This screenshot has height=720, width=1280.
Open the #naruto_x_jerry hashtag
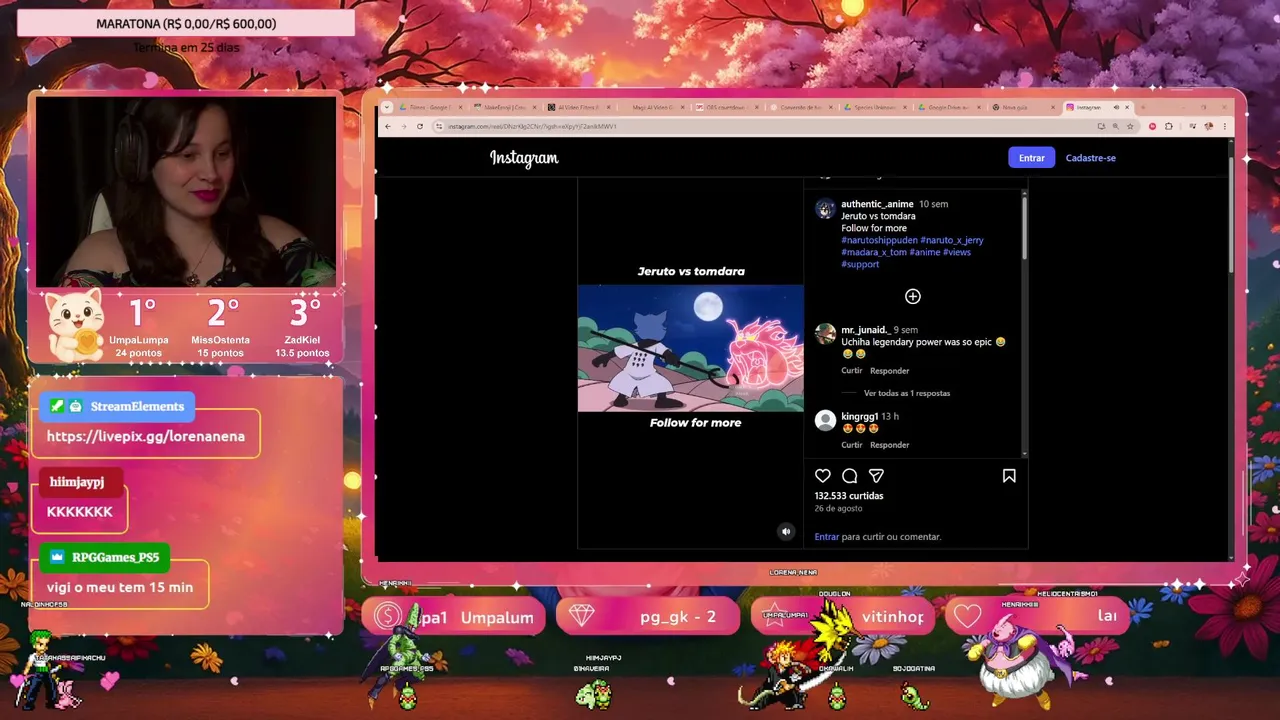tap(952, 240)
